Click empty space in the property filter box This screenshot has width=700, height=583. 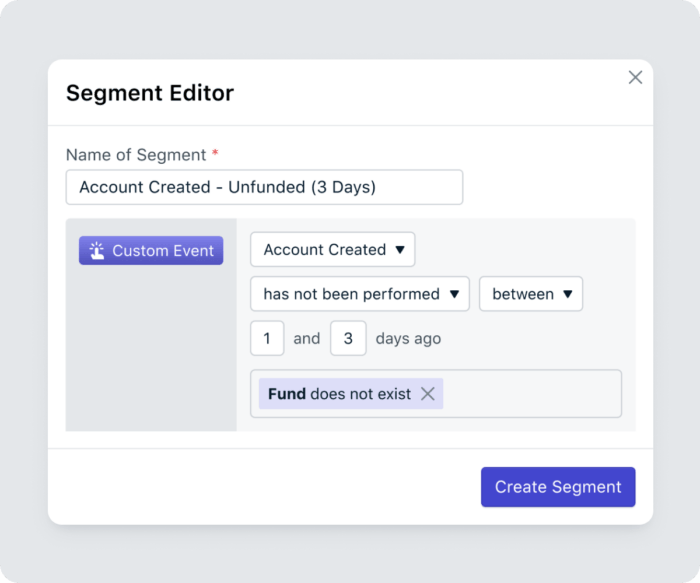(x=530, y=394)
